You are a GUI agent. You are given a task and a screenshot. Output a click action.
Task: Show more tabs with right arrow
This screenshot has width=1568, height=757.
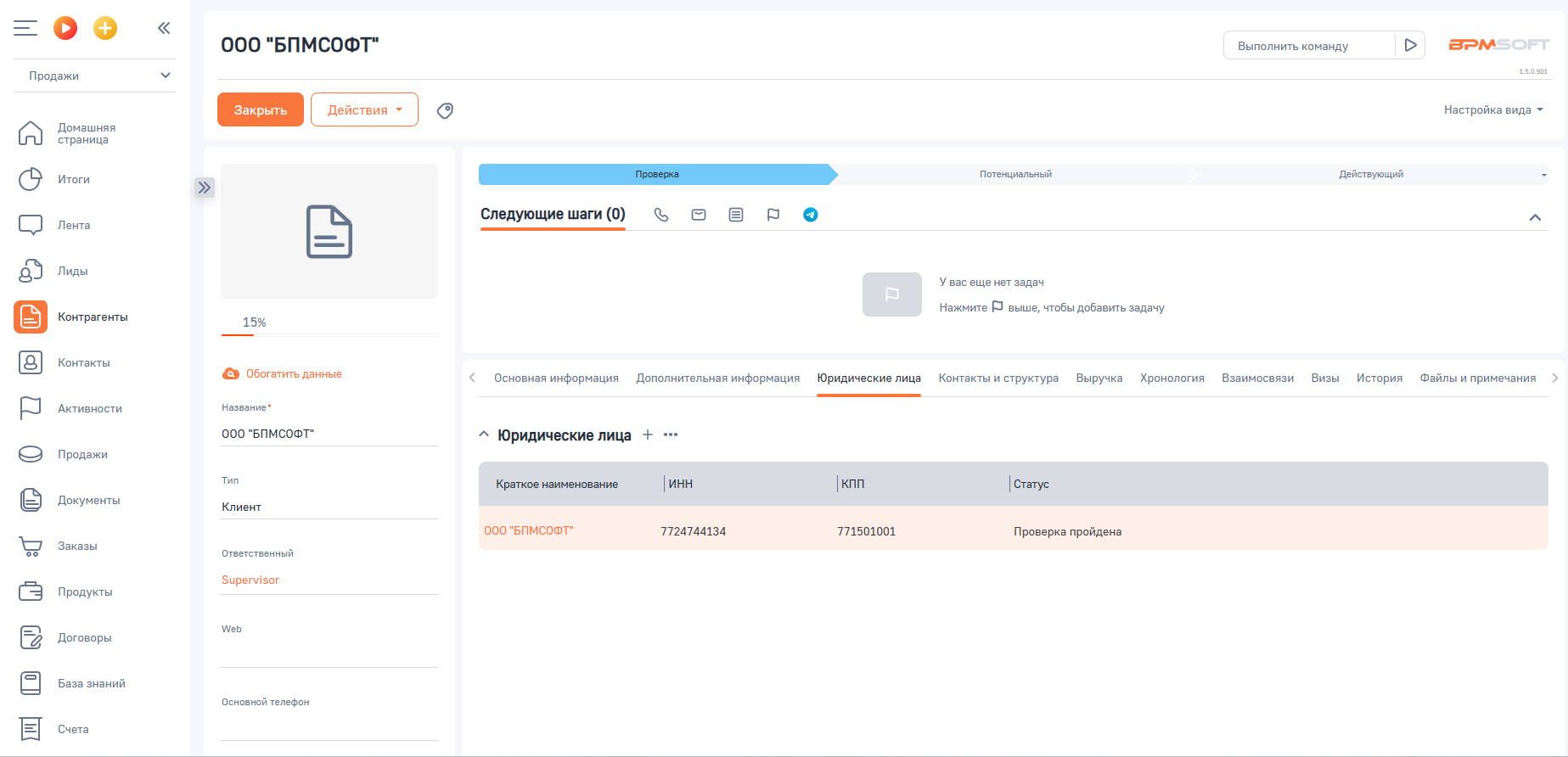tap(1554, 378)
